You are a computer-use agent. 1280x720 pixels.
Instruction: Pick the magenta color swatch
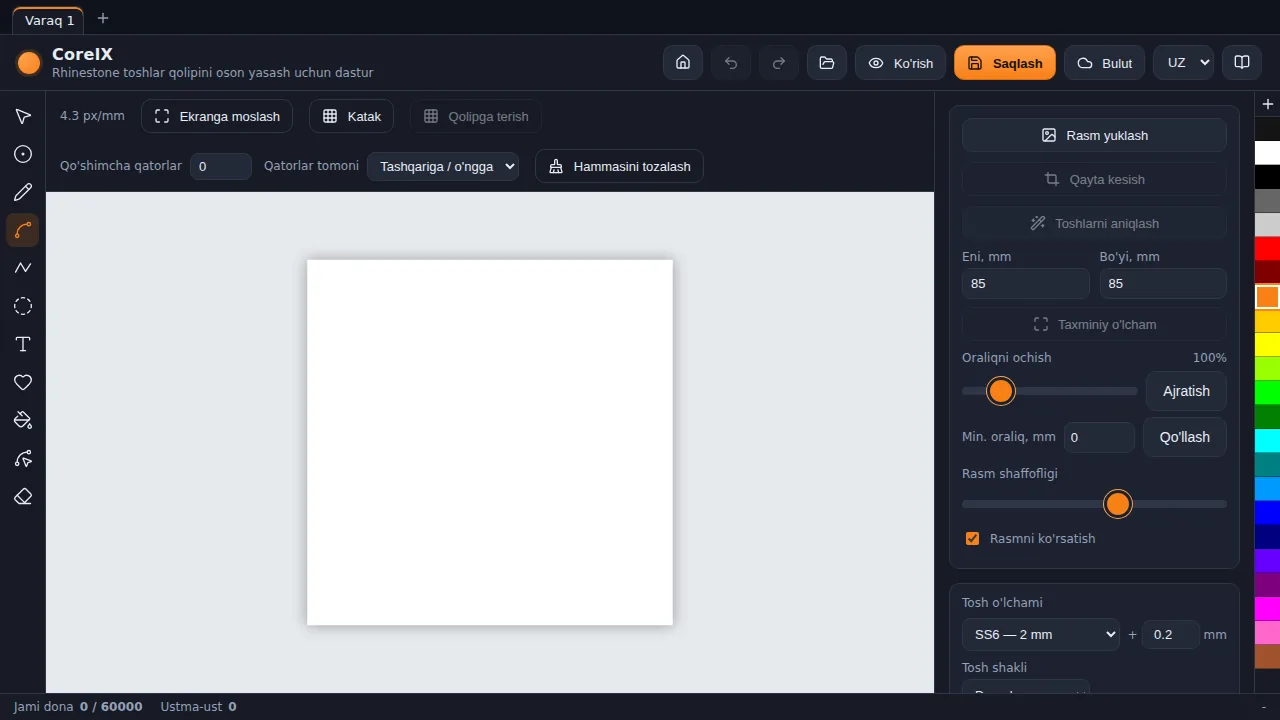(1267, 609)
